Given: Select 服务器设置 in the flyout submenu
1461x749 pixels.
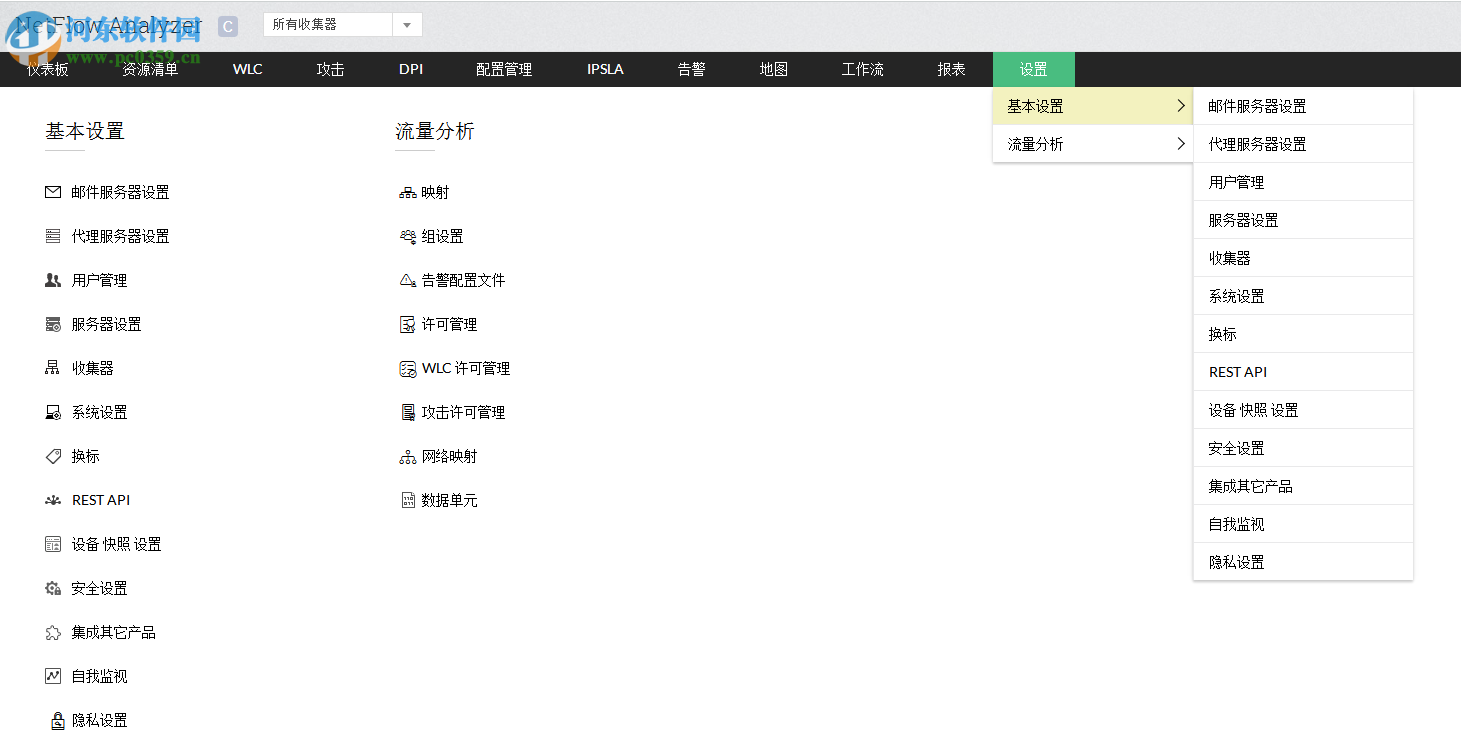Looking at the screenshot, I should [x=1303, y=220].
